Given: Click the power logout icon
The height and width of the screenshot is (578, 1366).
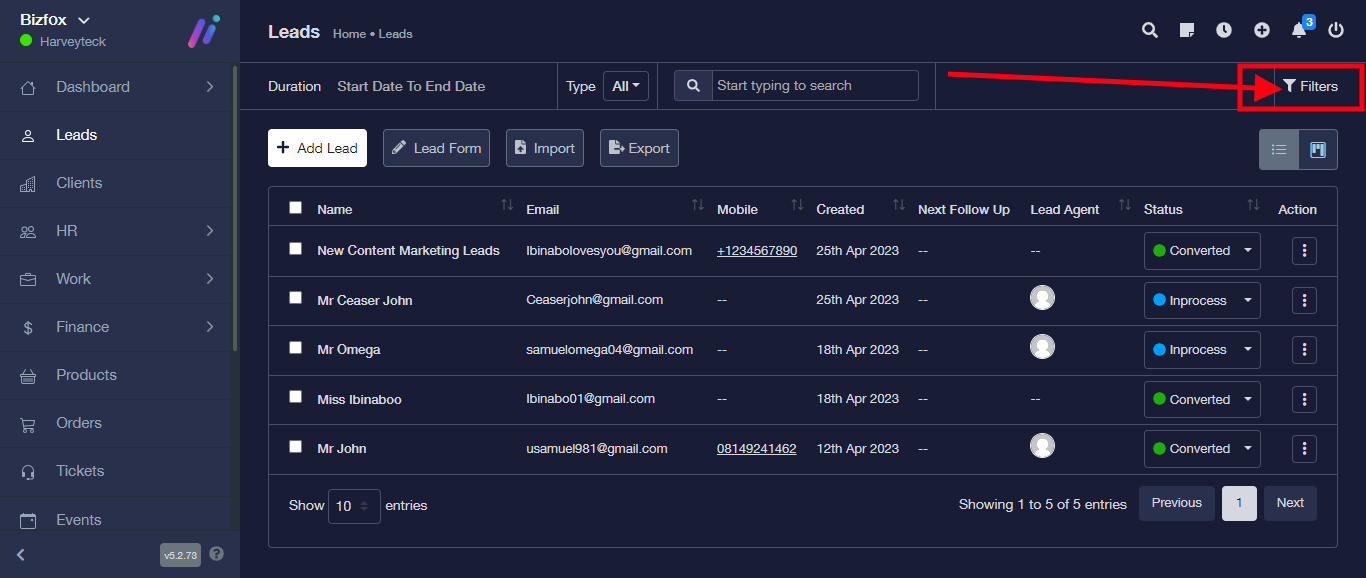Looking at the screenshot, I should click(1336, 30).
